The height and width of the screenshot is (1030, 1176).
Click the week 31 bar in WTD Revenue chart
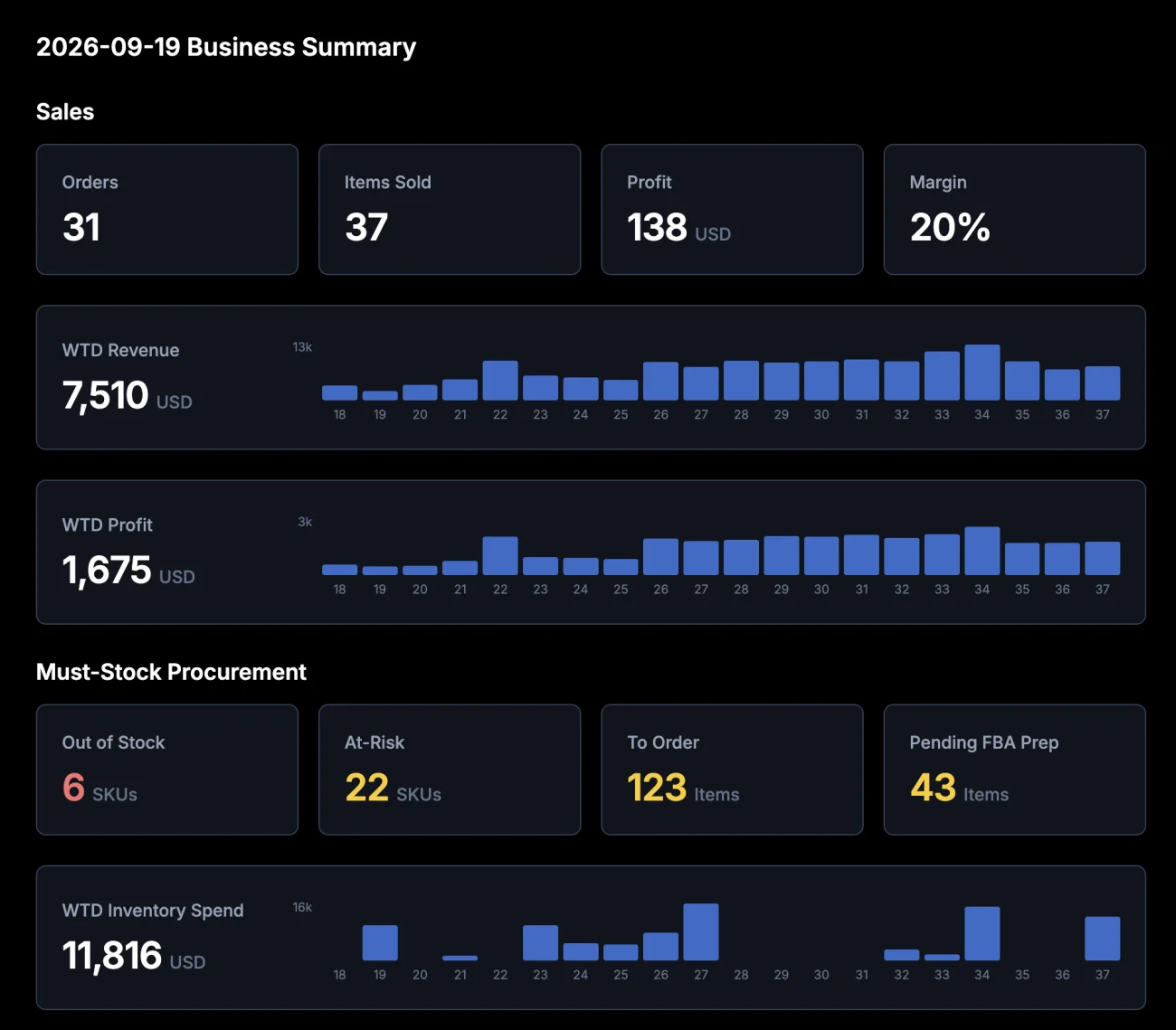pyautogui.click(x=861, y=380)
